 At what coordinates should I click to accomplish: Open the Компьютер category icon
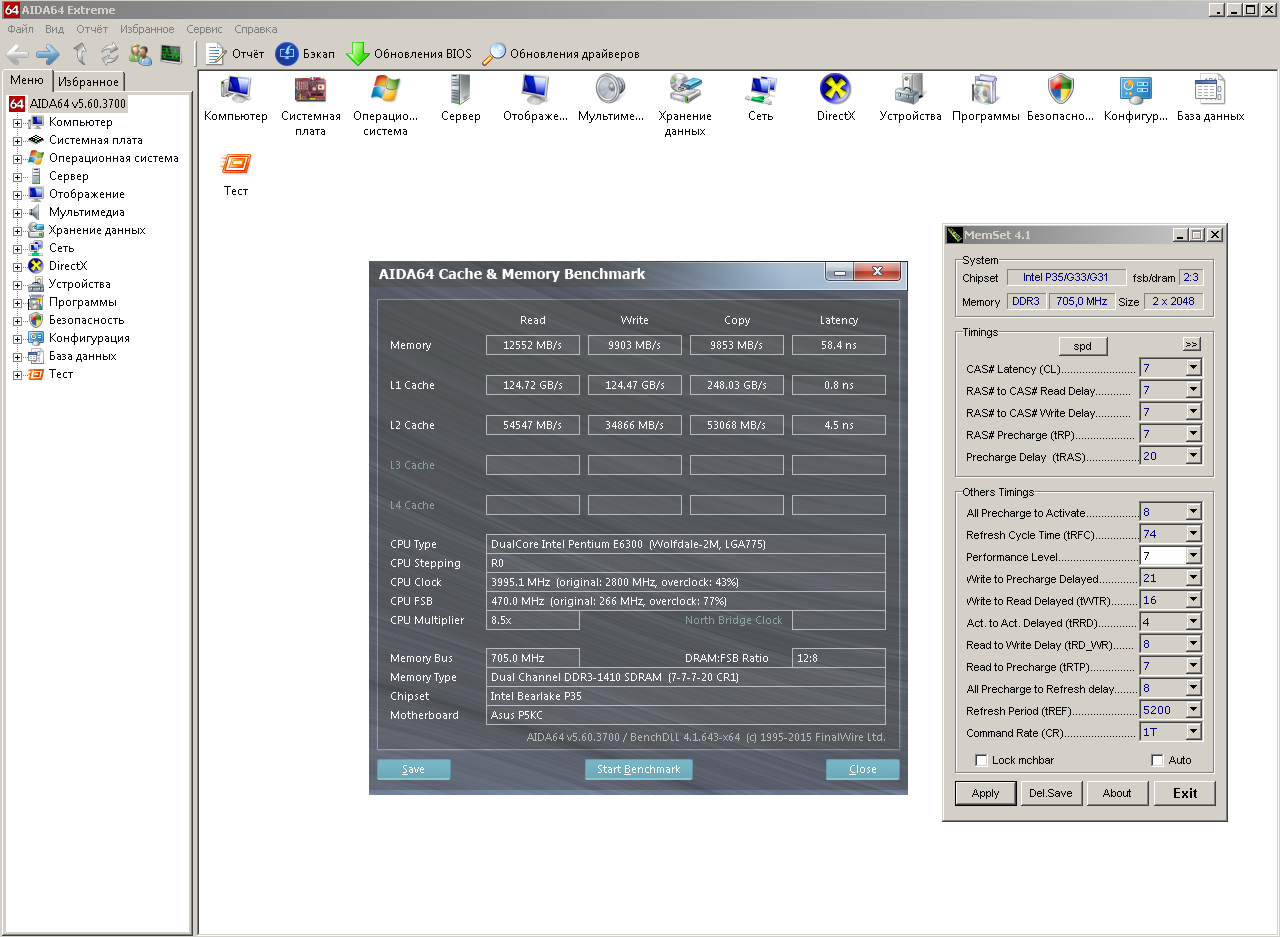[236, 90]
